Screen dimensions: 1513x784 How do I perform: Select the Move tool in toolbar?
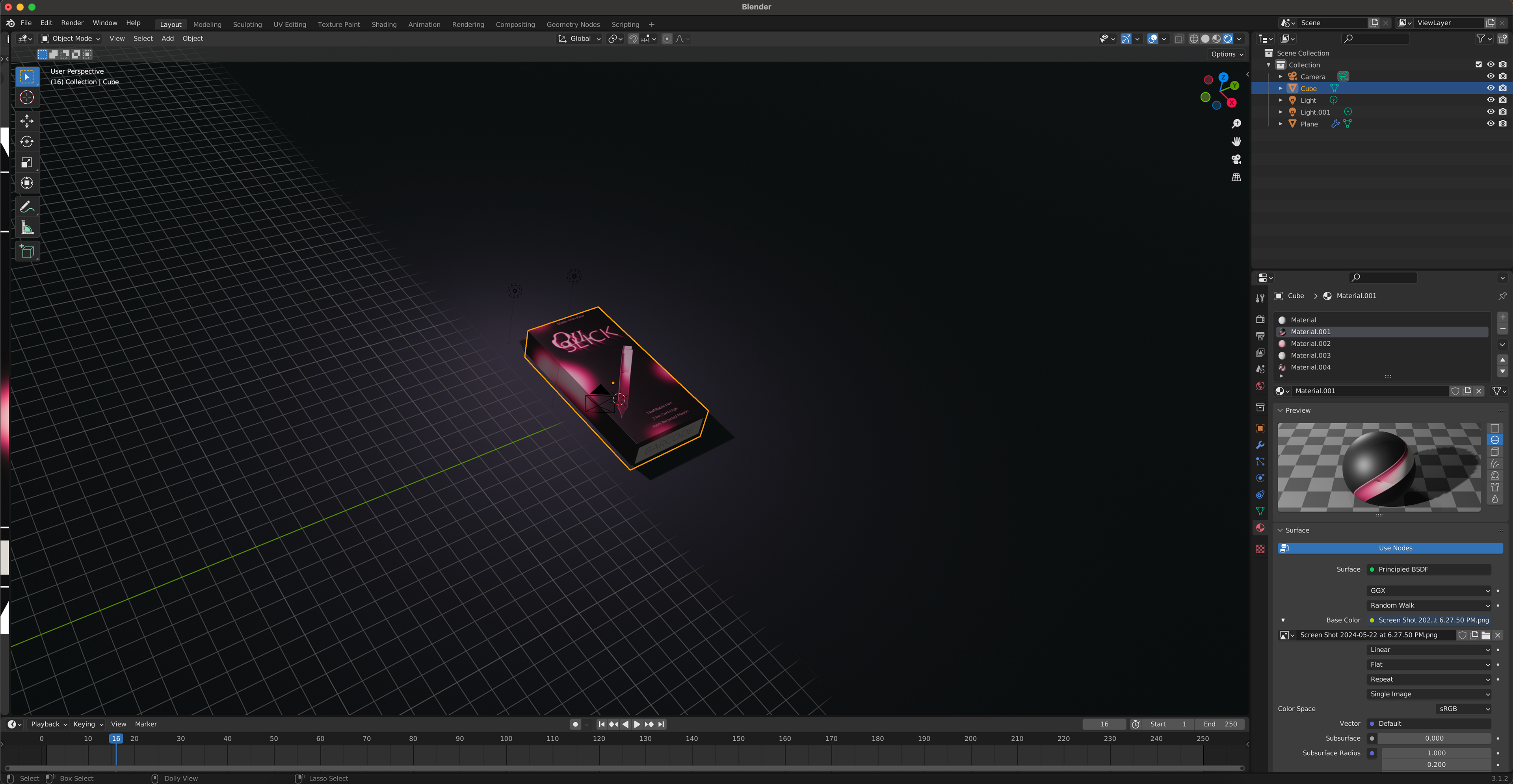pos(27,121)
